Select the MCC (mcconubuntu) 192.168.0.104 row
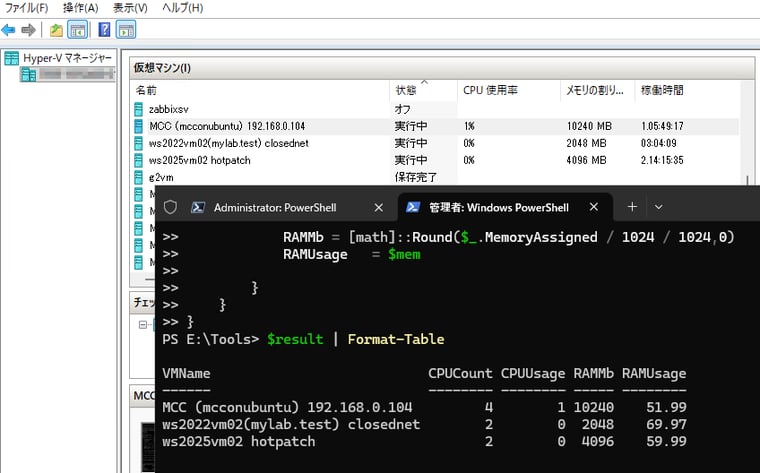This screenshot has width=760, height=473. coord(436,126)
